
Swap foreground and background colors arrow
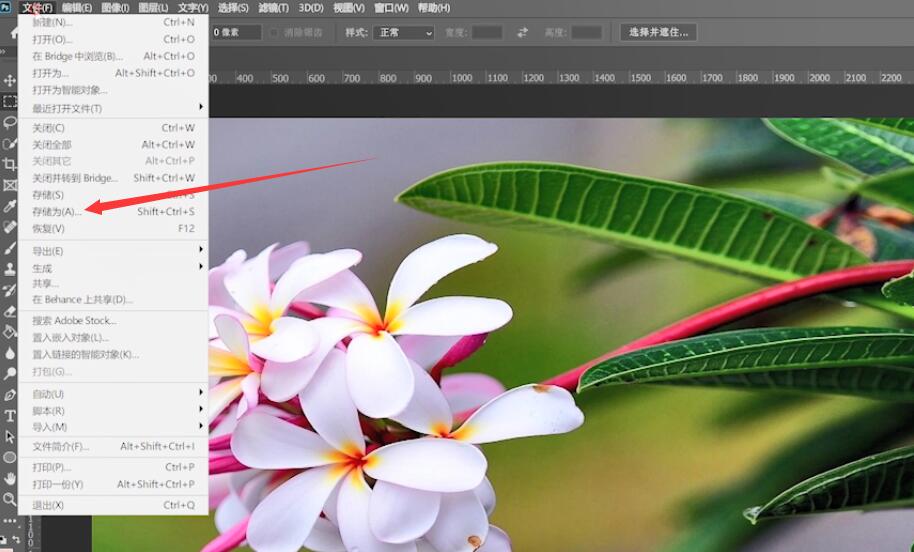pyautogui.click(x=16, y=539)
